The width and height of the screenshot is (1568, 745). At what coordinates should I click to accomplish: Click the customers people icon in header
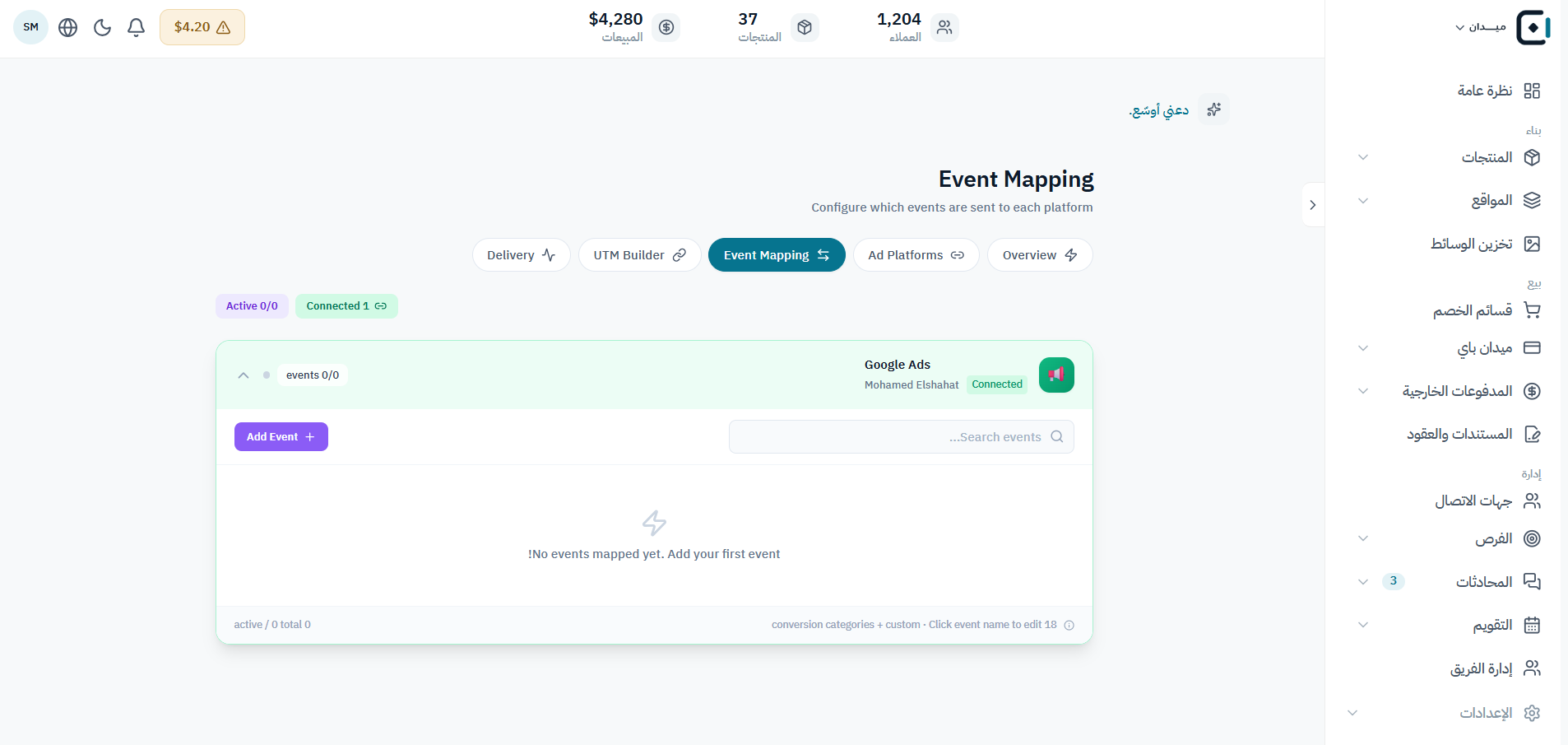click(944, 27)
